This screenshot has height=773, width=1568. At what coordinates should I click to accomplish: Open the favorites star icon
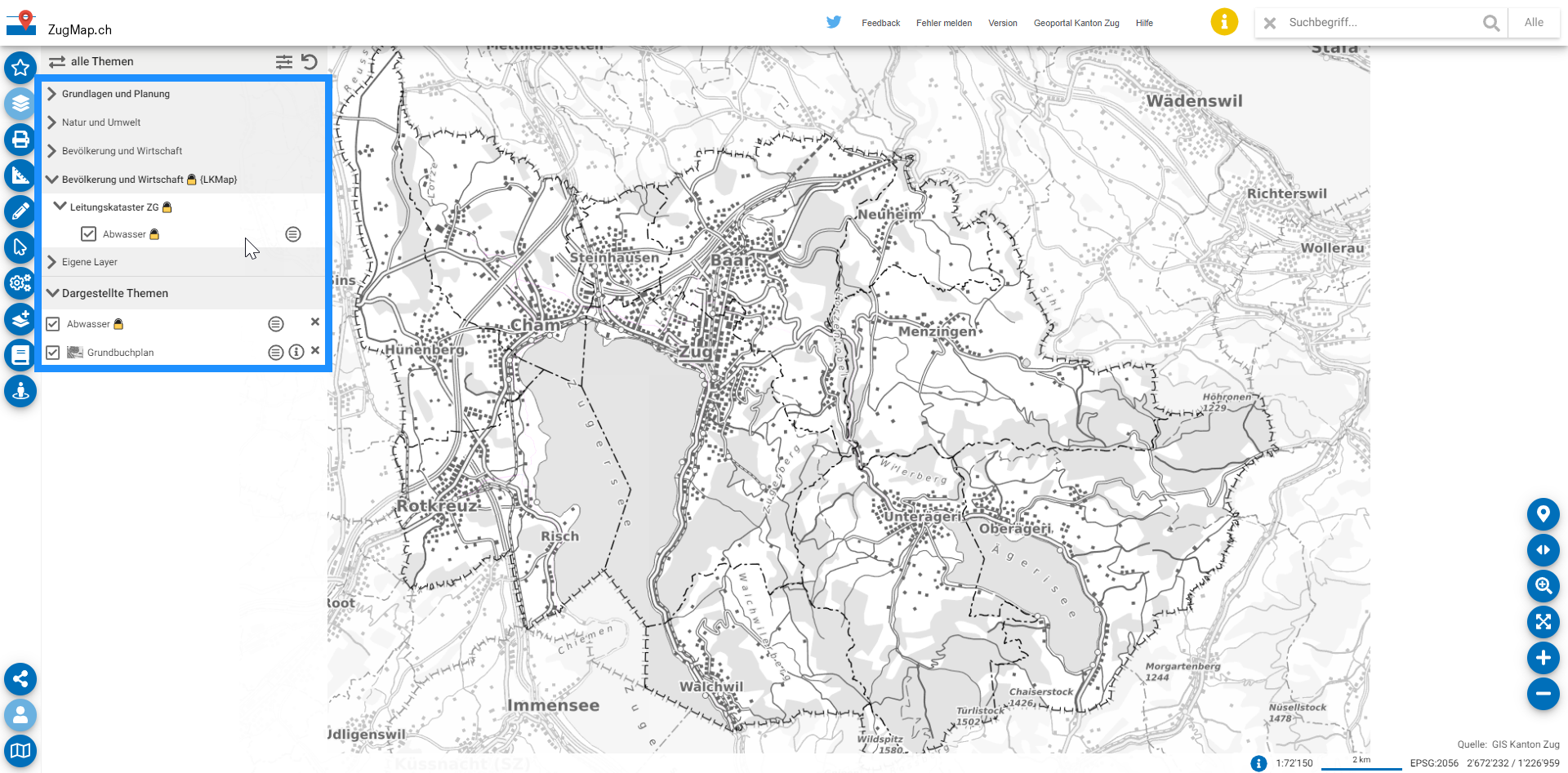tap(20, 68)
